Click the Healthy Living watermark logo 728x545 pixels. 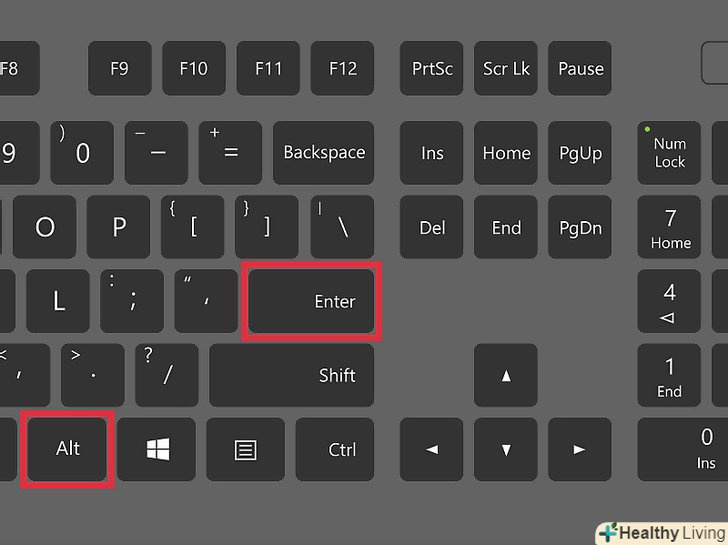[x=662, y=533]
